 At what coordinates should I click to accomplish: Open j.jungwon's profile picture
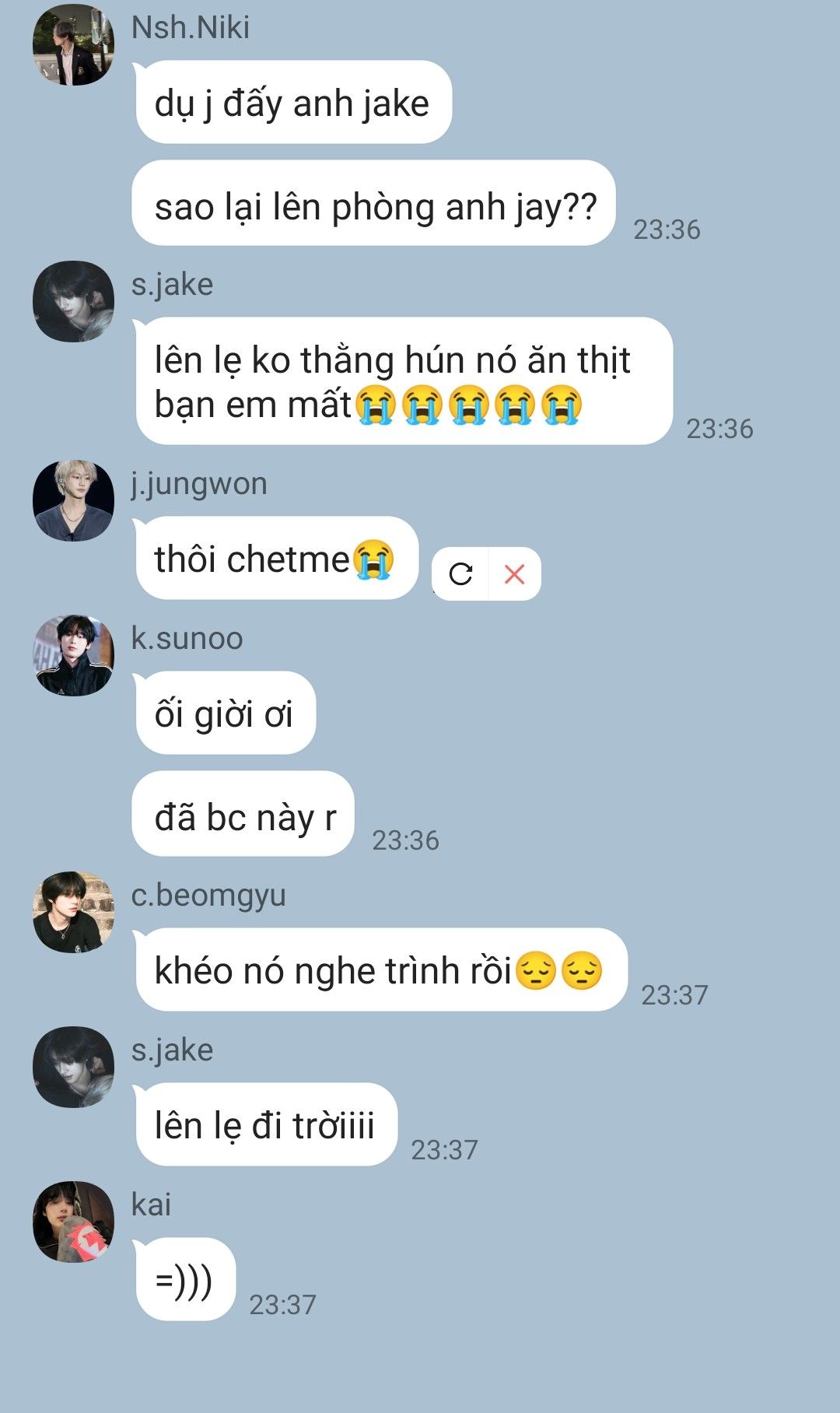click(73, 500)
